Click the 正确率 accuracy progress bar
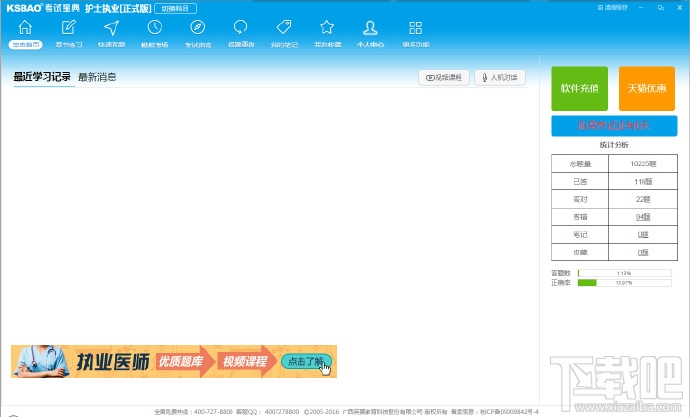 624,283
